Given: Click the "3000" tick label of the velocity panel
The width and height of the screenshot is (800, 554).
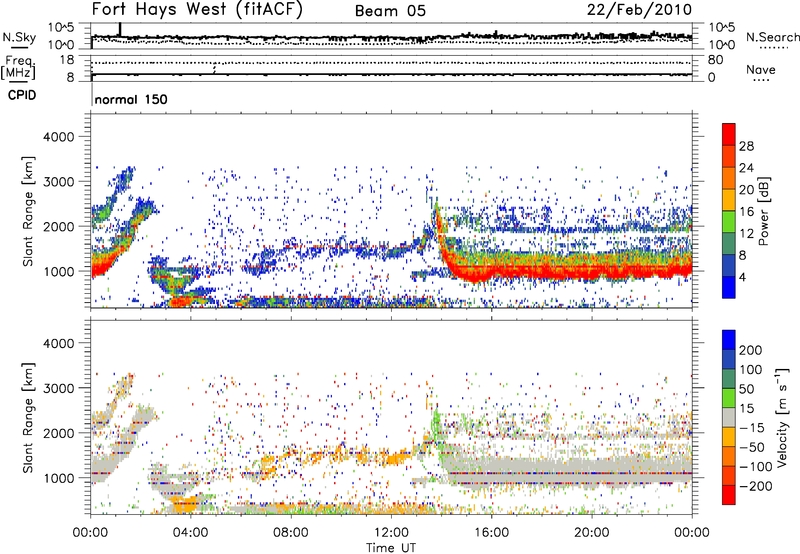Looking at the screenshot, I should pos(58,388).
